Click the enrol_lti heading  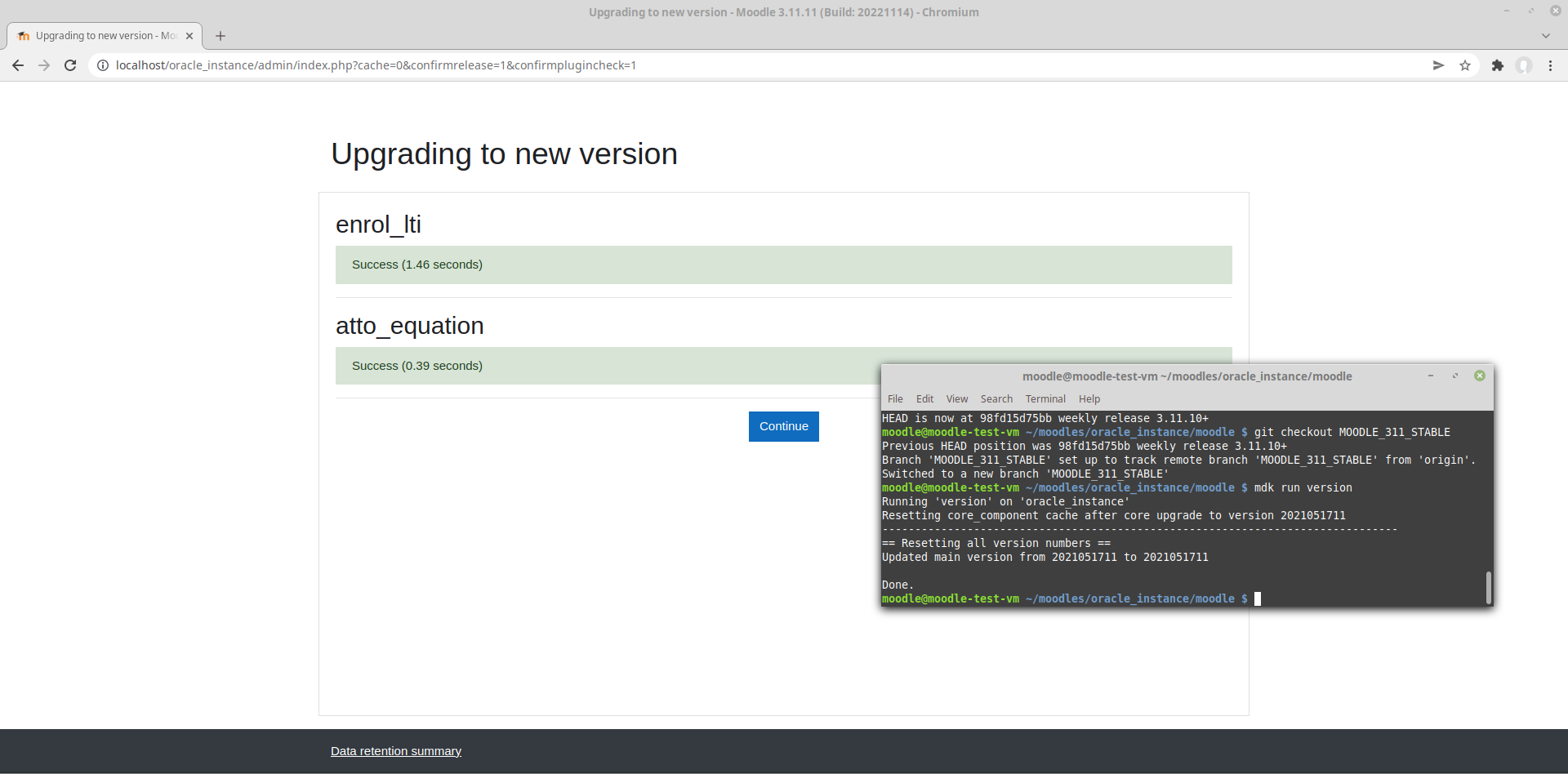coord(378,225)
